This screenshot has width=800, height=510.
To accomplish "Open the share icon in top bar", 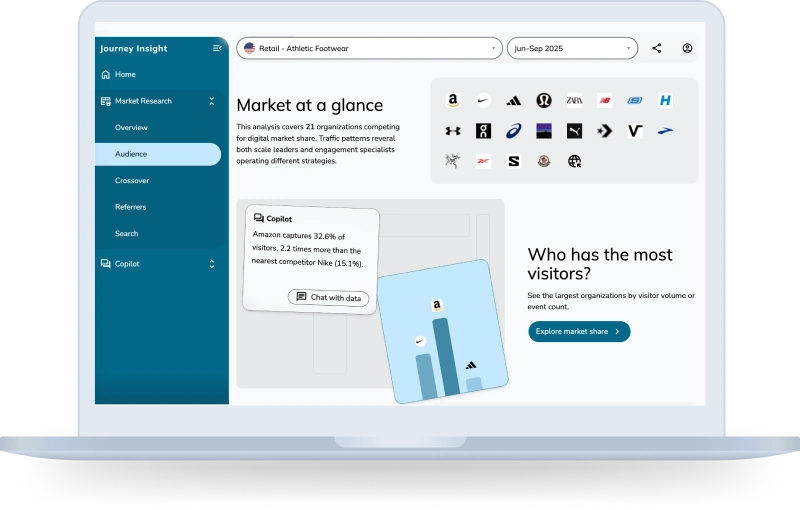I will pyautogui.click(x=657, y=48).
